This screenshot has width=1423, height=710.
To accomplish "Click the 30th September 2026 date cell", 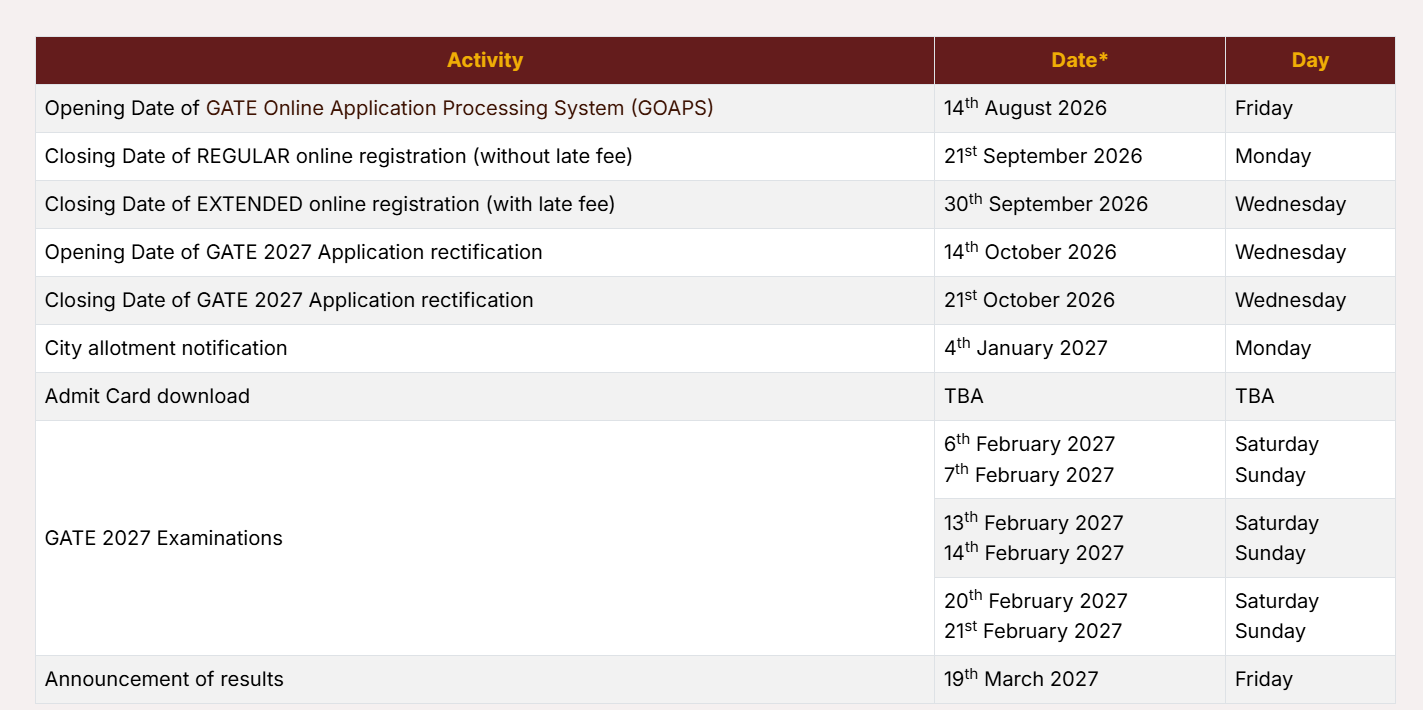I will click(x=1080, y=204).
